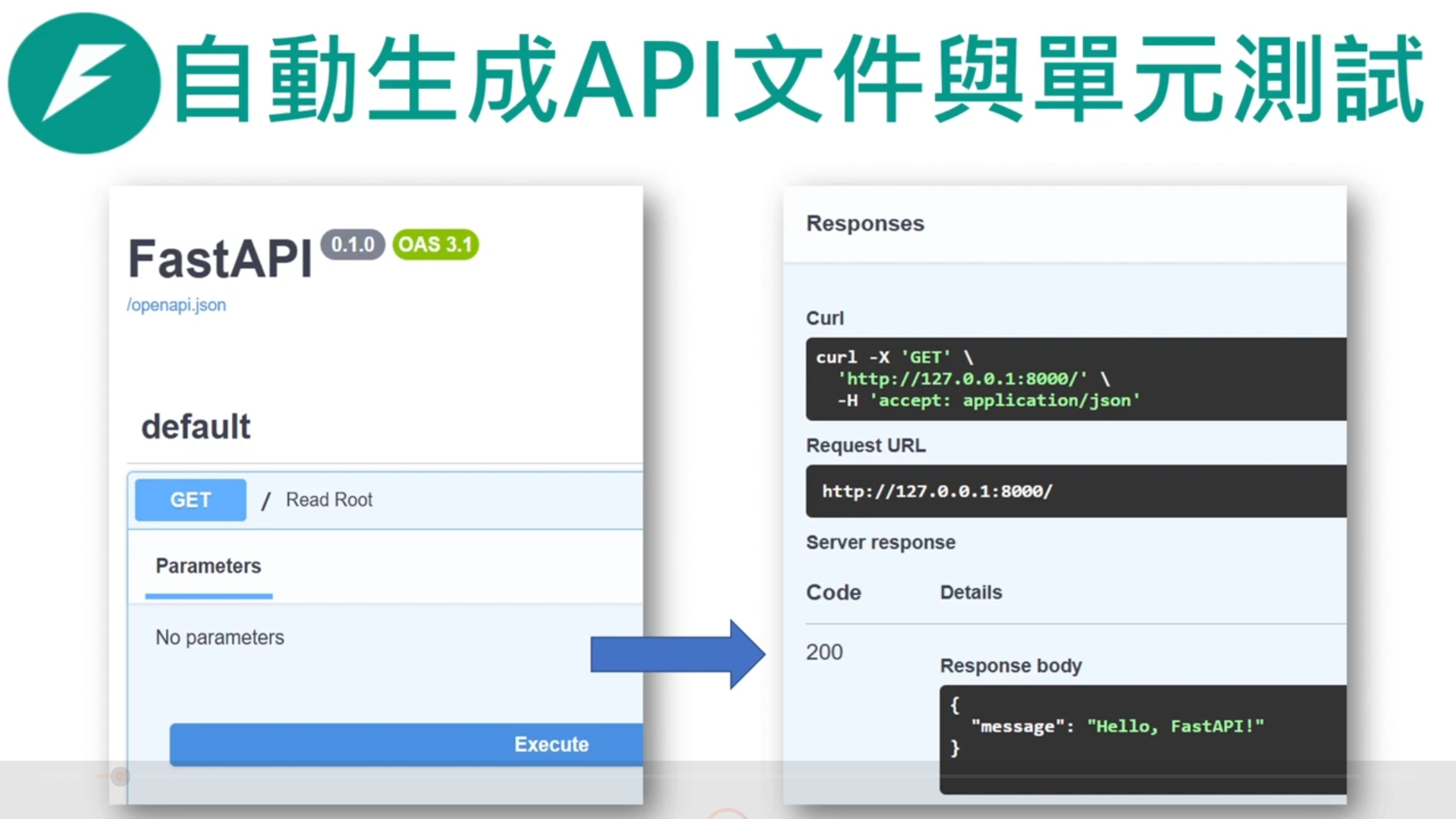Click the FastAPI lightning logo icon
Screen dimensions: 1456x819
pos(84,83)
